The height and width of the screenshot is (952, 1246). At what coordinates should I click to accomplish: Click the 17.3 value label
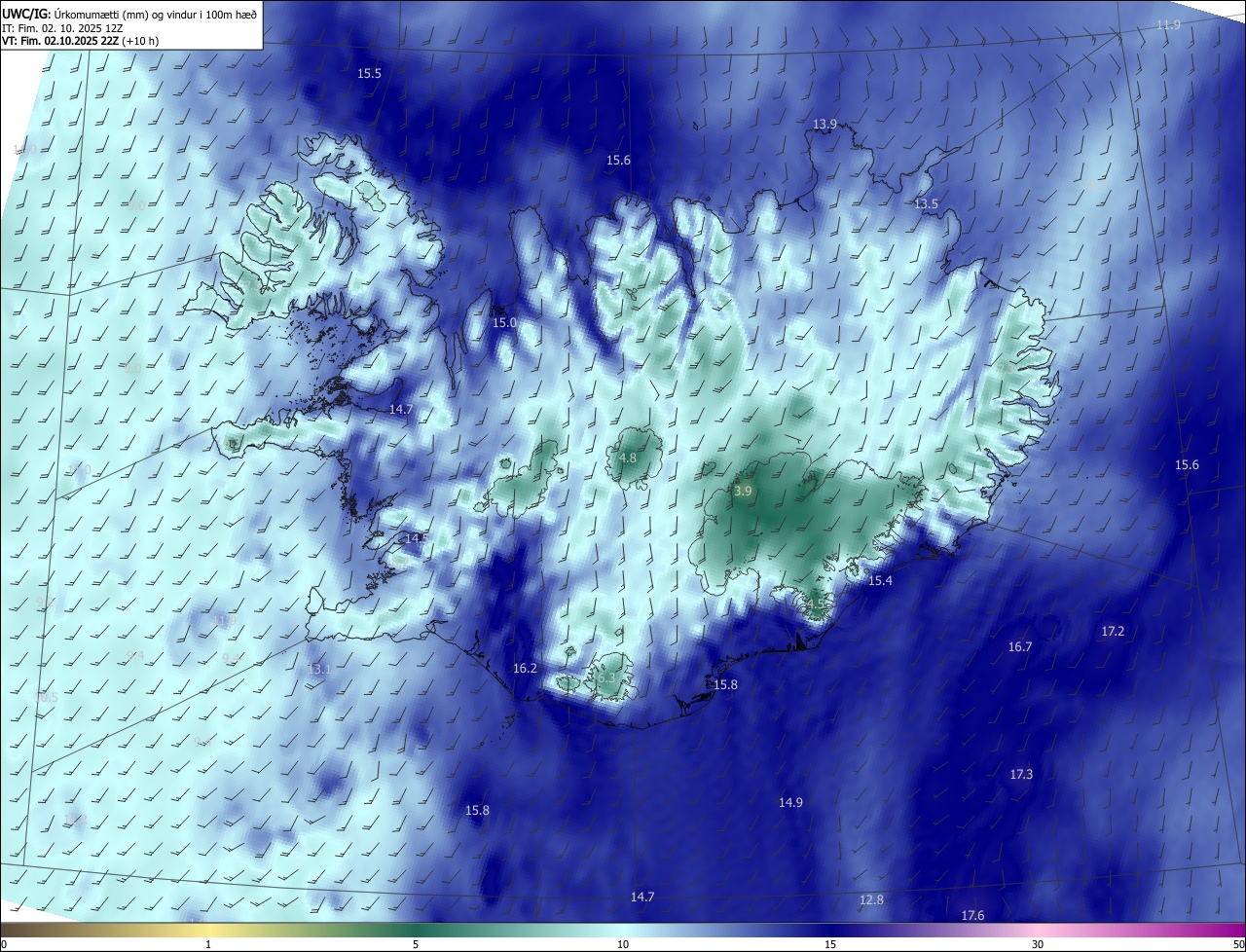click(x=1021, y=775)
